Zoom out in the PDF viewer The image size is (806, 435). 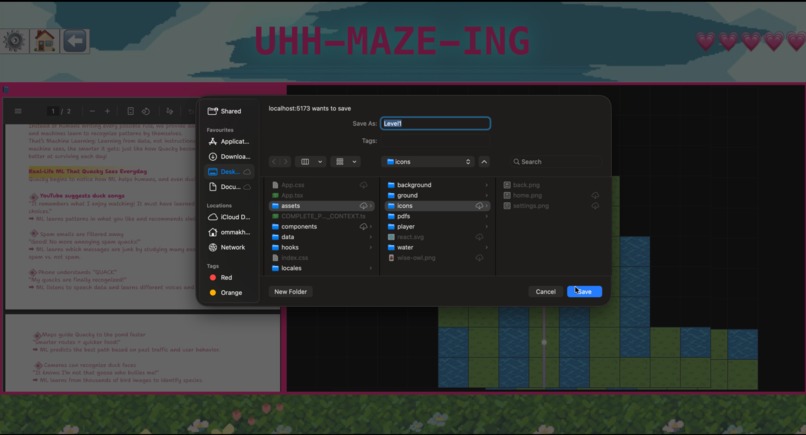pyautogui.click(x=92, y=111)
